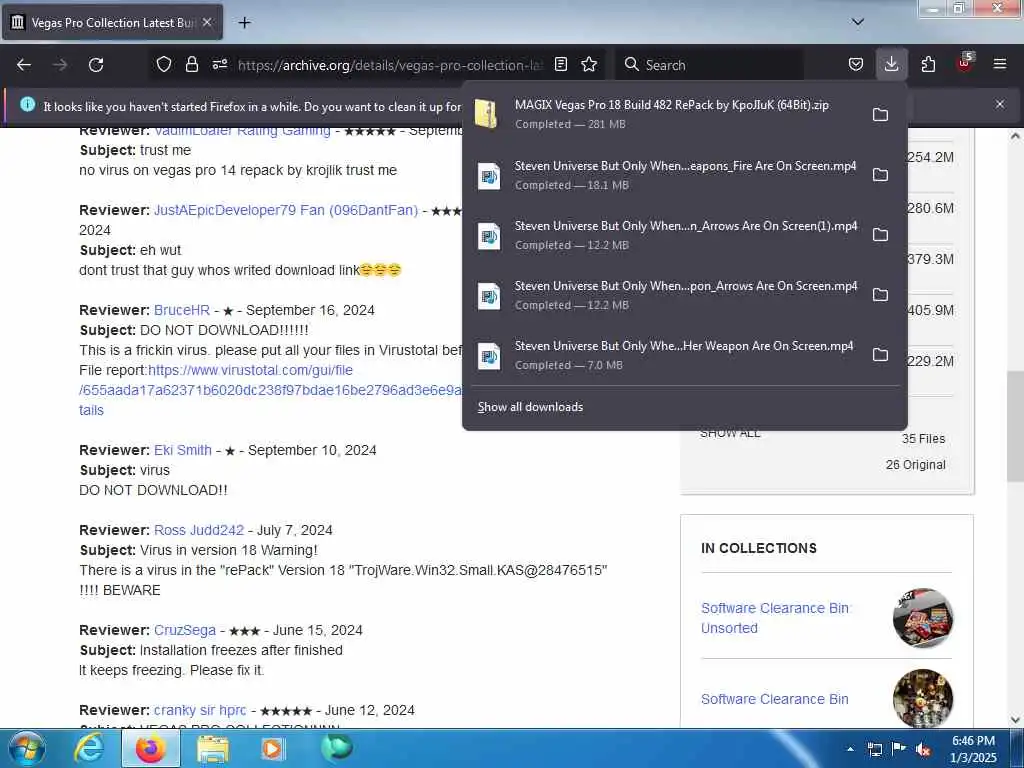Click the Unsorted collection thumbnail image
This screenshot has width=1024, height=768.
[x=922, y=618]
